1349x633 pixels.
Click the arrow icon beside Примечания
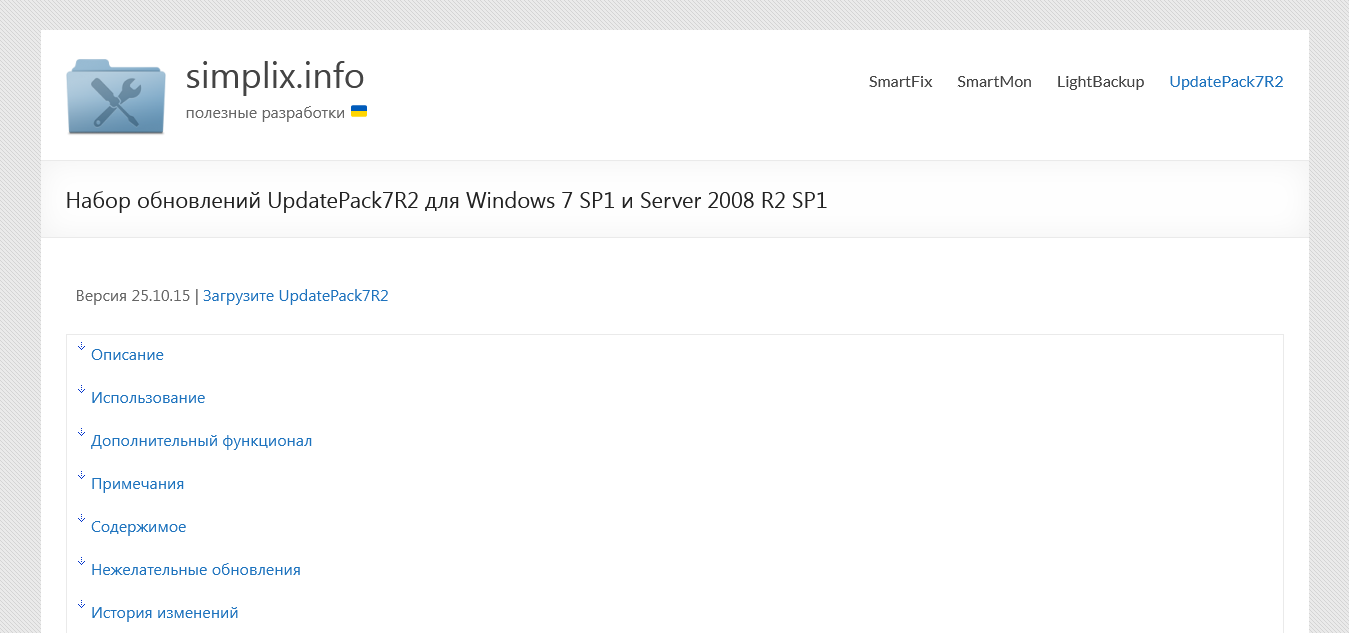82,475
